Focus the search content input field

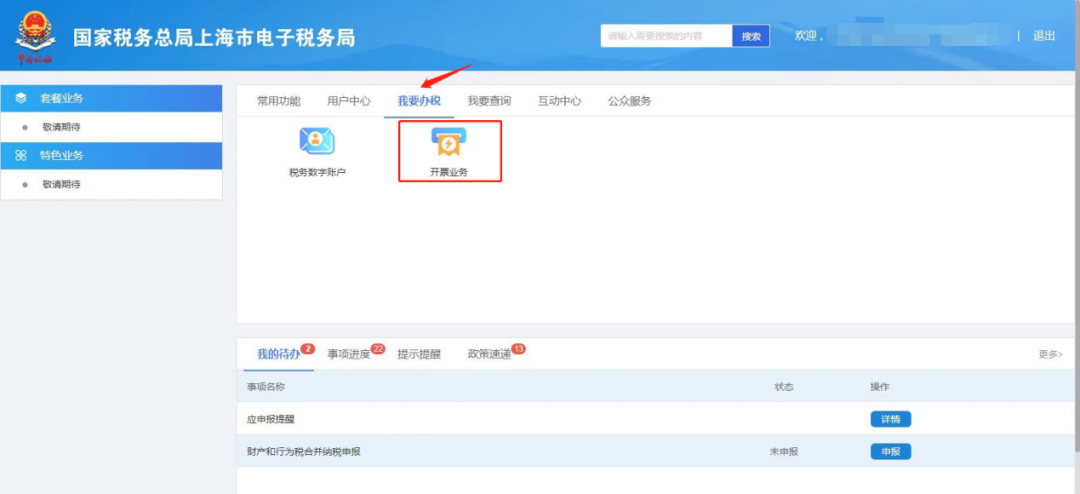(666, 37)
